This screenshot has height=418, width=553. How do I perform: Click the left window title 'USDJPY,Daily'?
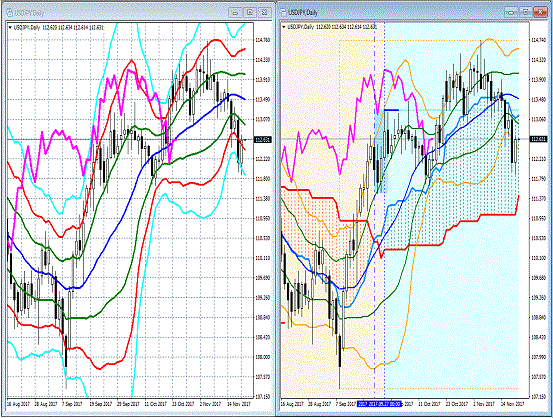point(29,13)
